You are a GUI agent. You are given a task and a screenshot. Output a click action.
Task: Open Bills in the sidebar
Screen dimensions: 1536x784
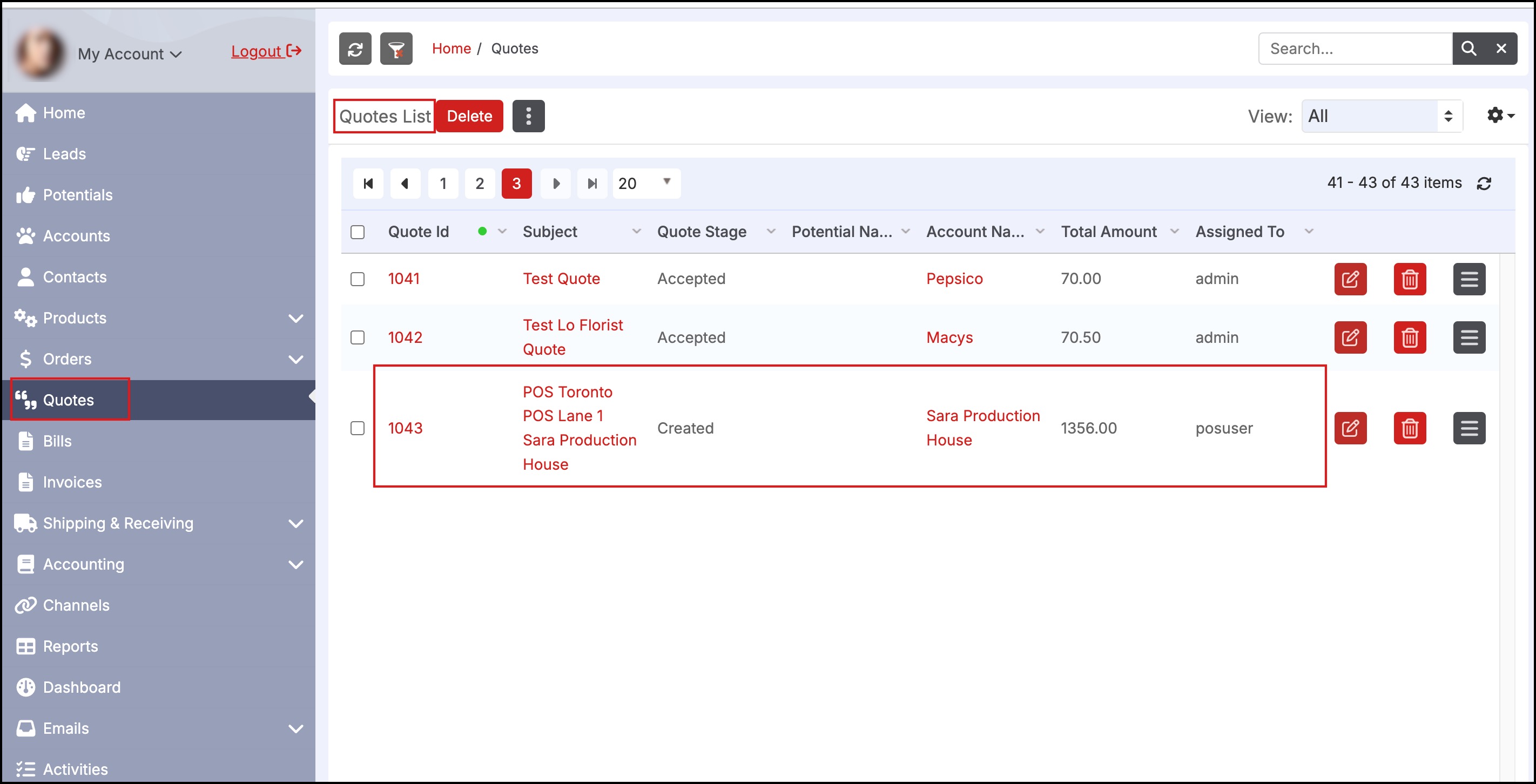[159, 441]
